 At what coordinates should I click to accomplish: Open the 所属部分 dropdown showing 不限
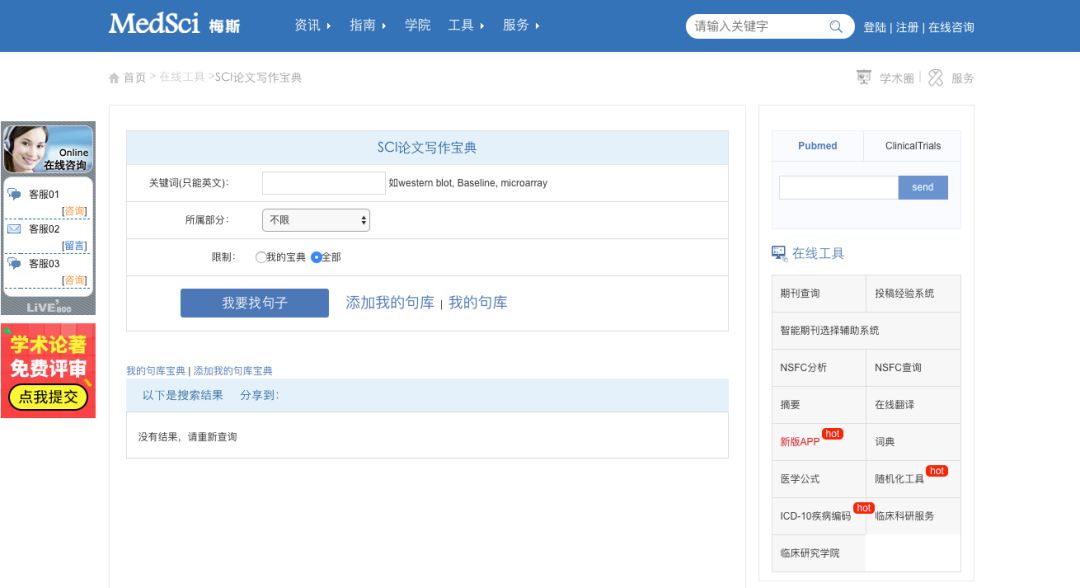click(316, 220)
